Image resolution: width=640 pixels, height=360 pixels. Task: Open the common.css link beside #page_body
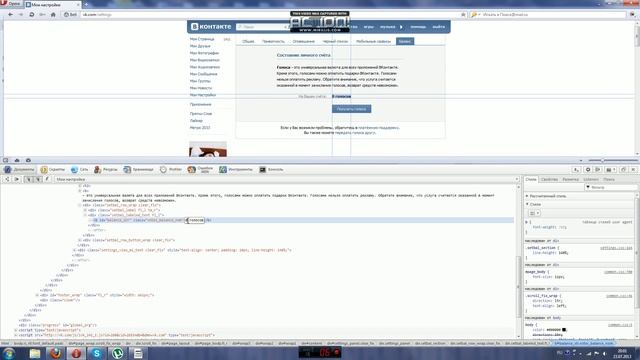[618, 272]
